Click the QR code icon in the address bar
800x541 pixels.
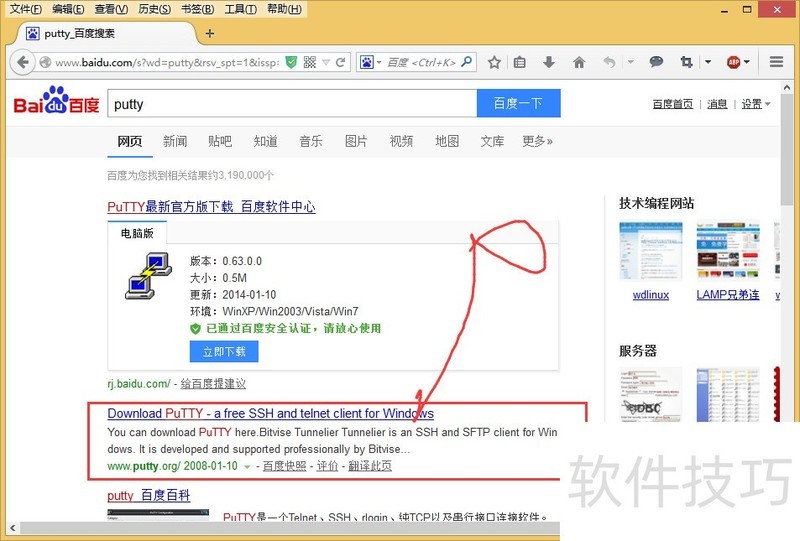(310, 62)
